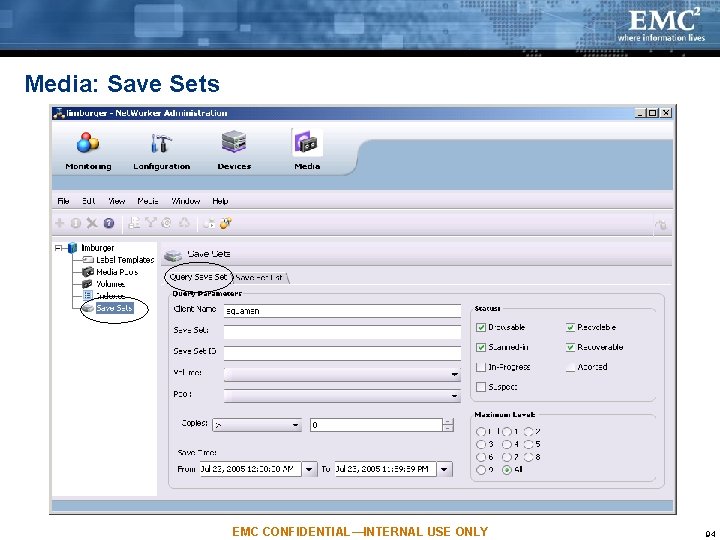The image size is (720, 540).
Task: Click the Label Templates tree icon
Action: [88, 260]
